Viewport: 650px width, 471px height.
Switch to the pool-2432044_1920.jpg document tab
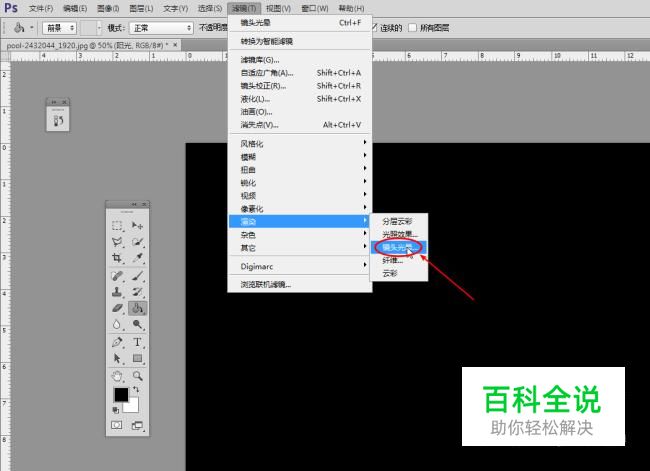87,45
